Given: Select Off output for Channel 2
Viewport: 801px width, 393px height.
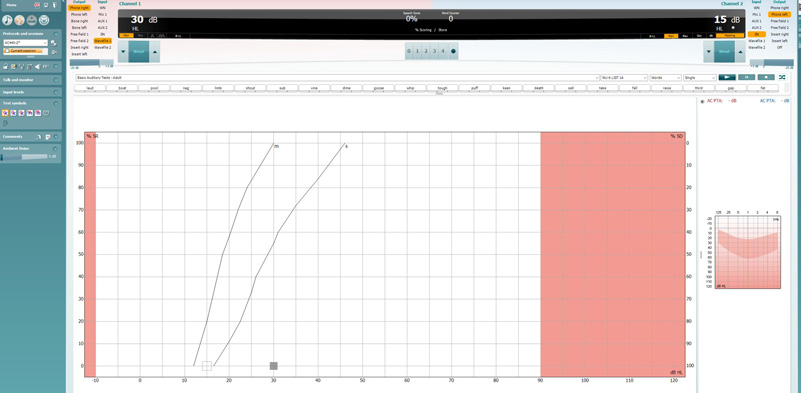Looking at the screenshot, I should coord(779,47).
